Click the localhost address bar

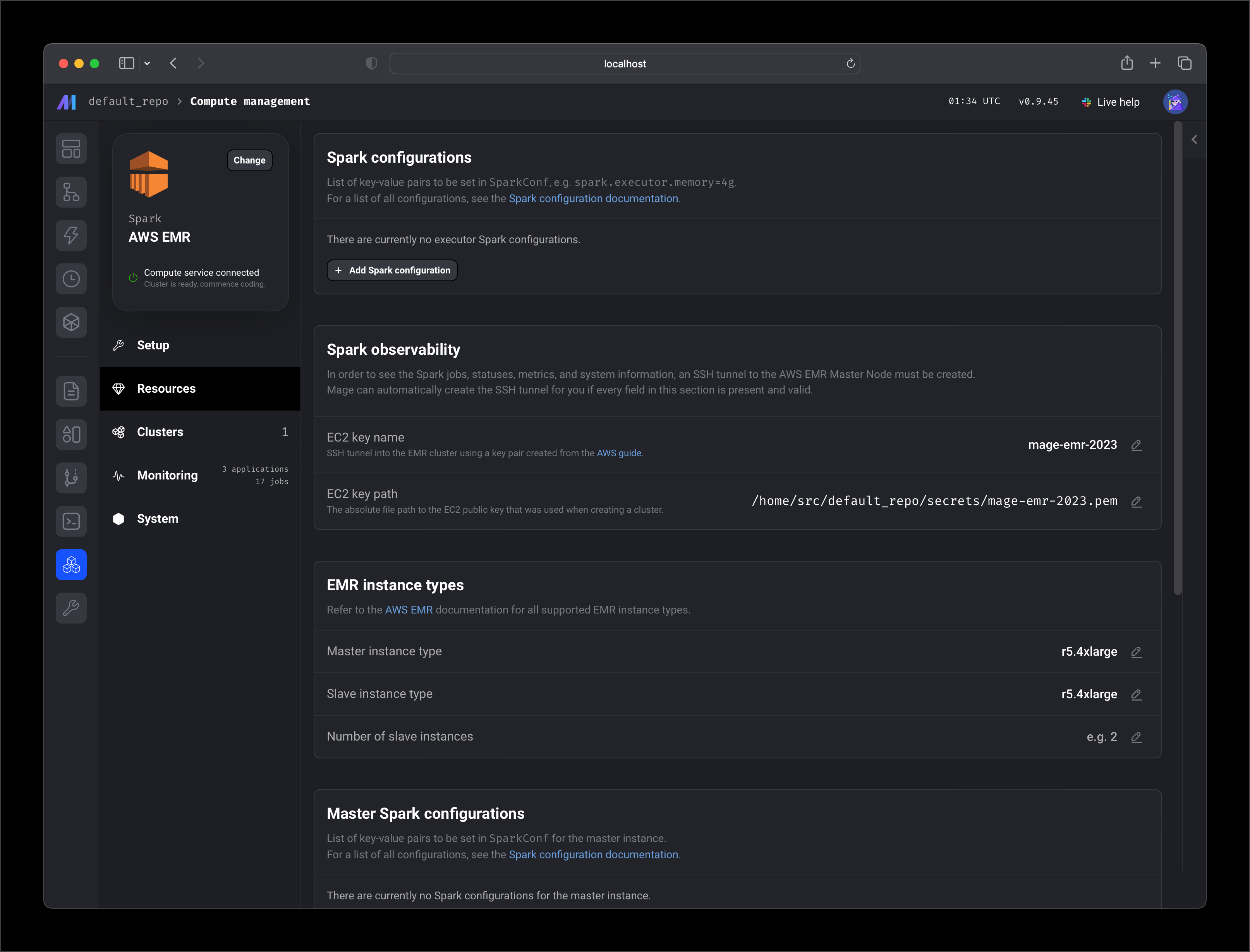pyautogui.click(x=625, y=64)
